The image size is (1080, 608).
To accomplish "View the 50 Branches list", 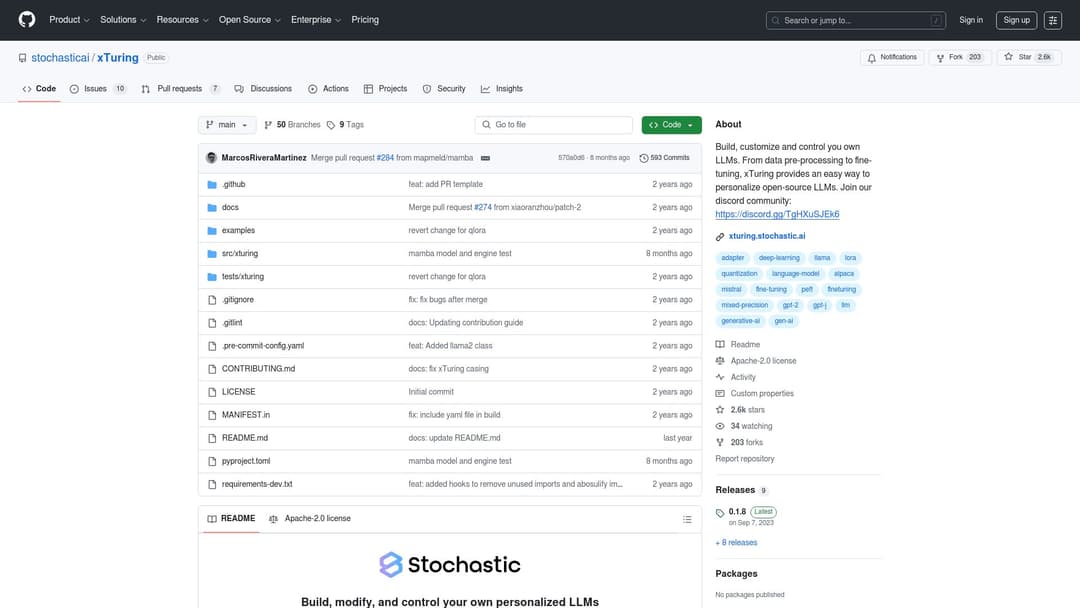I will [292, 125].
